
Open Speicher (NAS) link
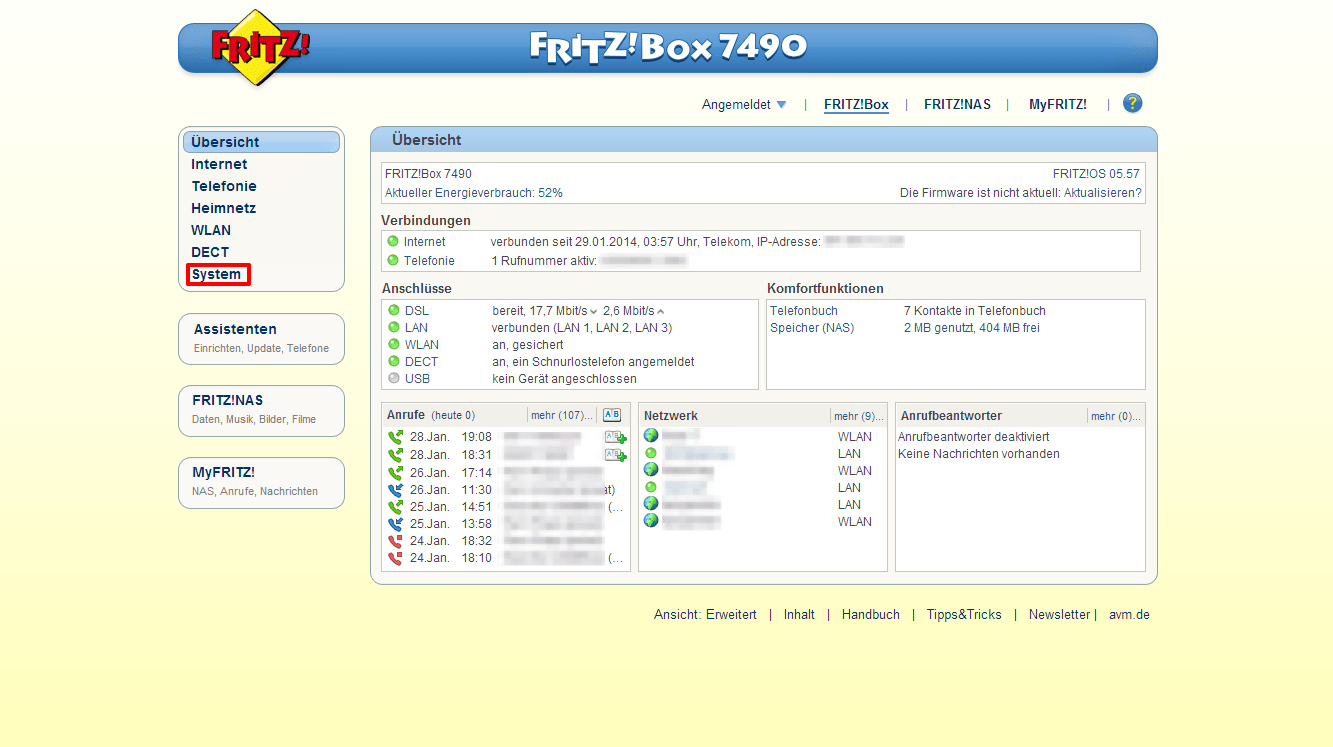point(812,328)
